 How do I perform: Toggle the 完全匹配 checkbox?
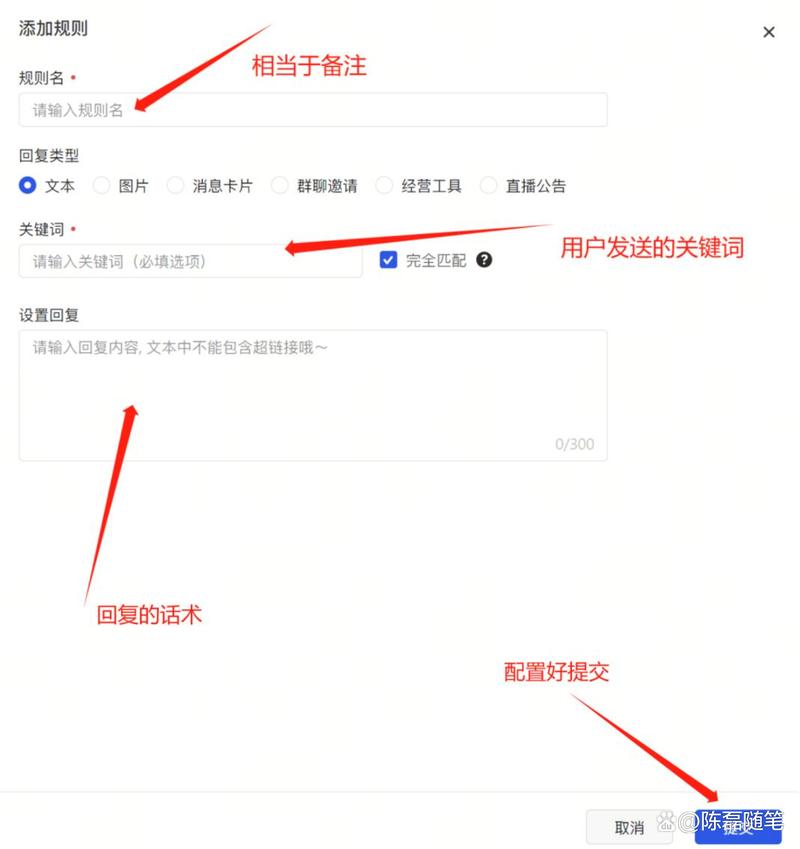(x=388, y=260)
